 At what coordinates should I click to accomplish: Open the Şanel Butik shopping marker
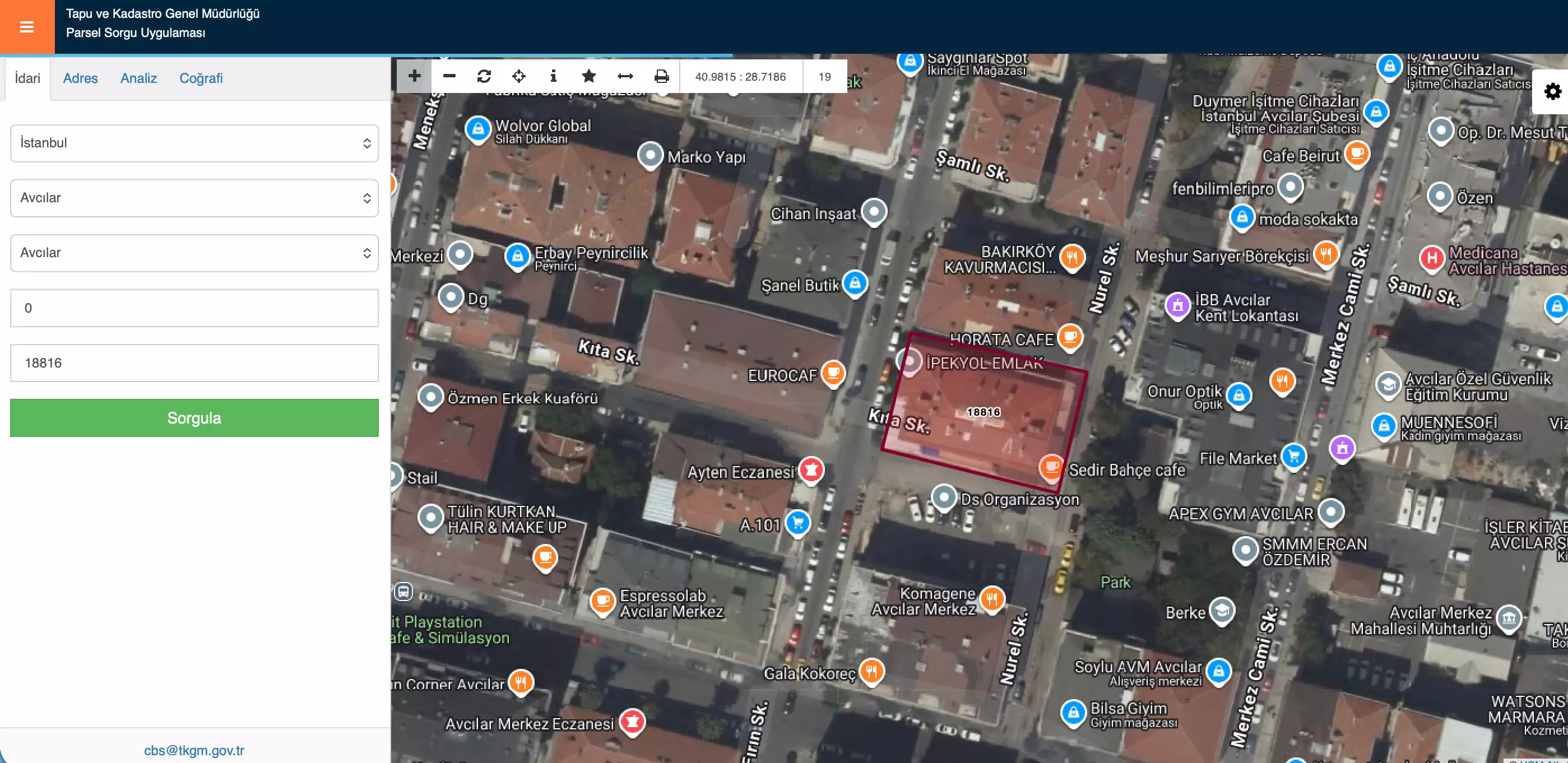pos(855,283)
